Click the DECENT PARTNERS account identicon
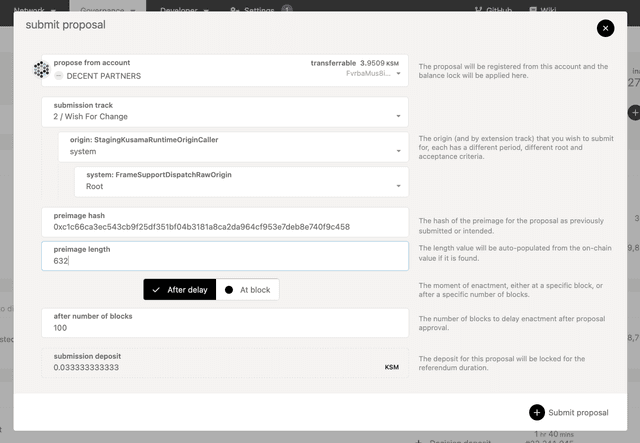Viewport: 640px width, 443px height. click(41, 70)
